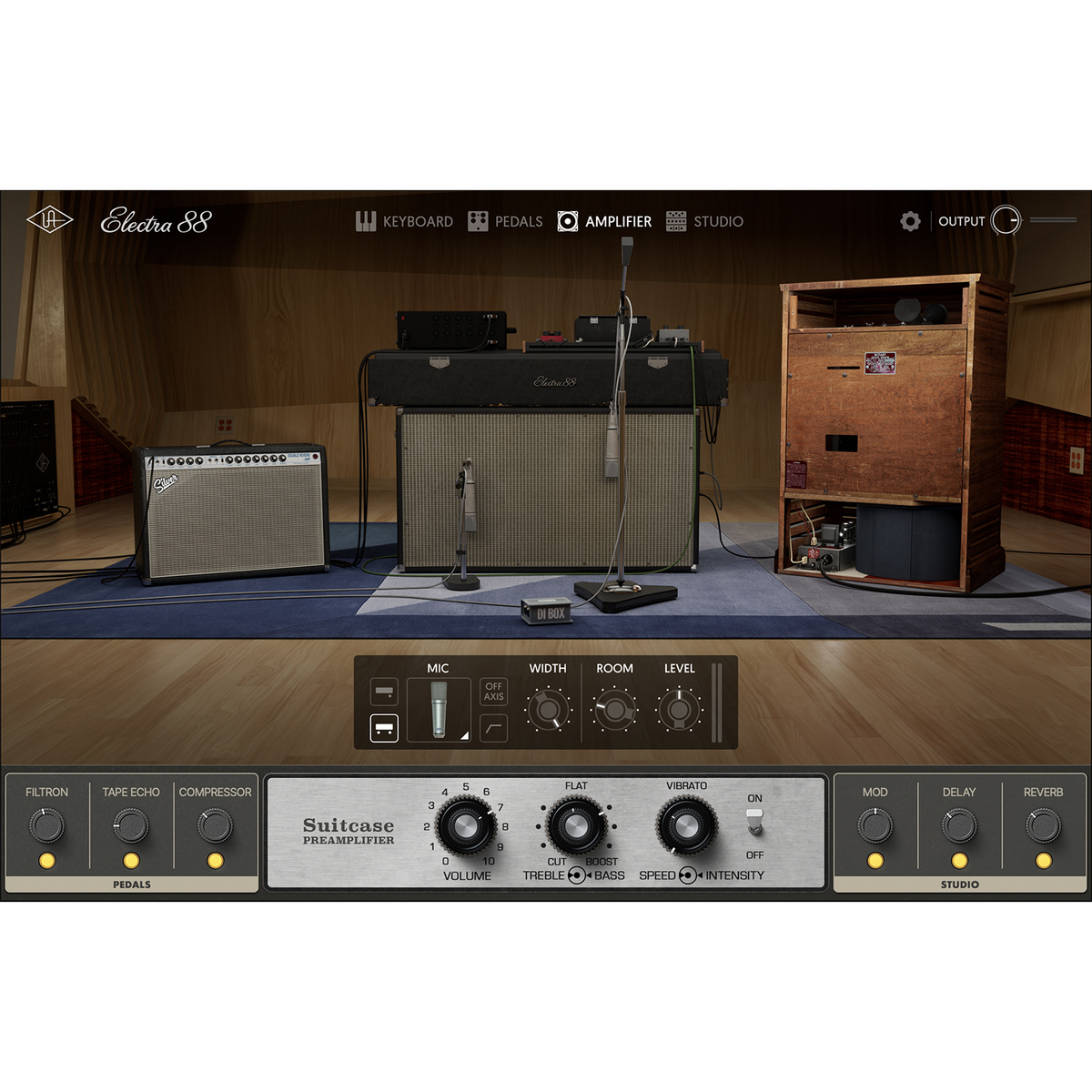The image size is (1092, 1092).
Task: Enable the low-cut filter icon
Action: [x=493, y=728]
